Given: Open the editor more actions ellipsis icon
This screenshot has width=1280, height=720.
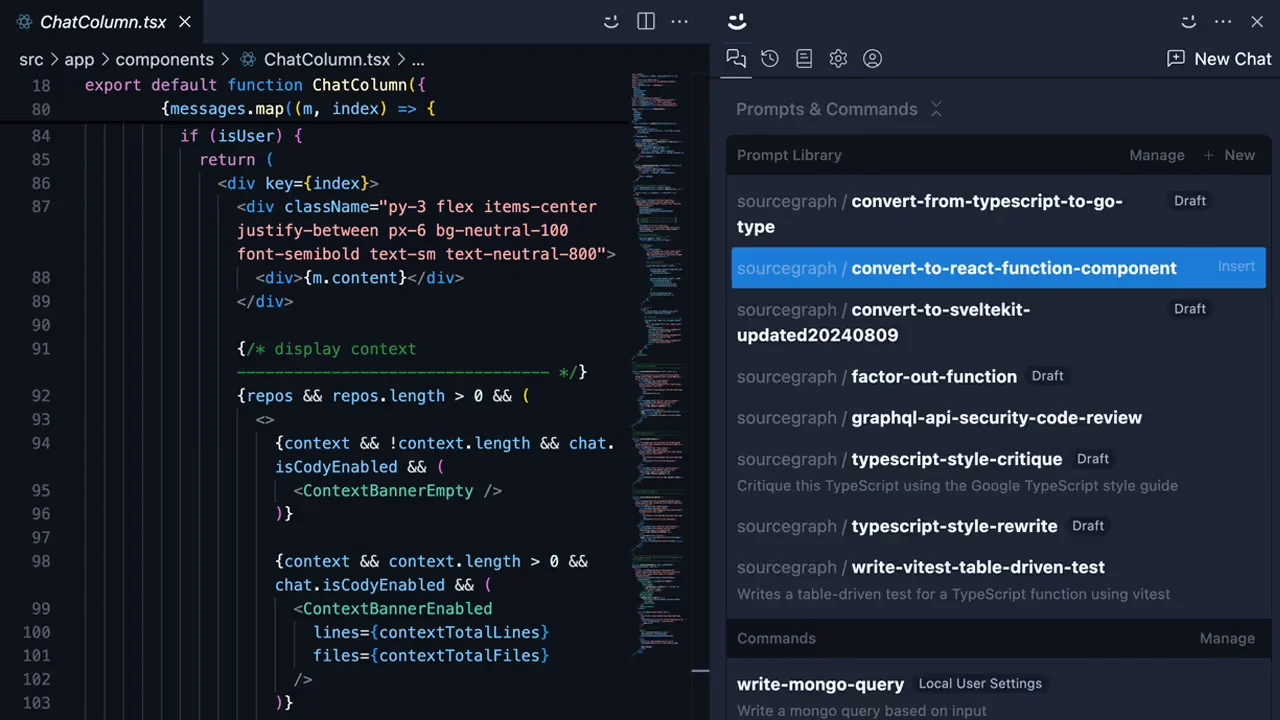Looking at the screenshot, I should pyautogui.click(x=680, y=21).
